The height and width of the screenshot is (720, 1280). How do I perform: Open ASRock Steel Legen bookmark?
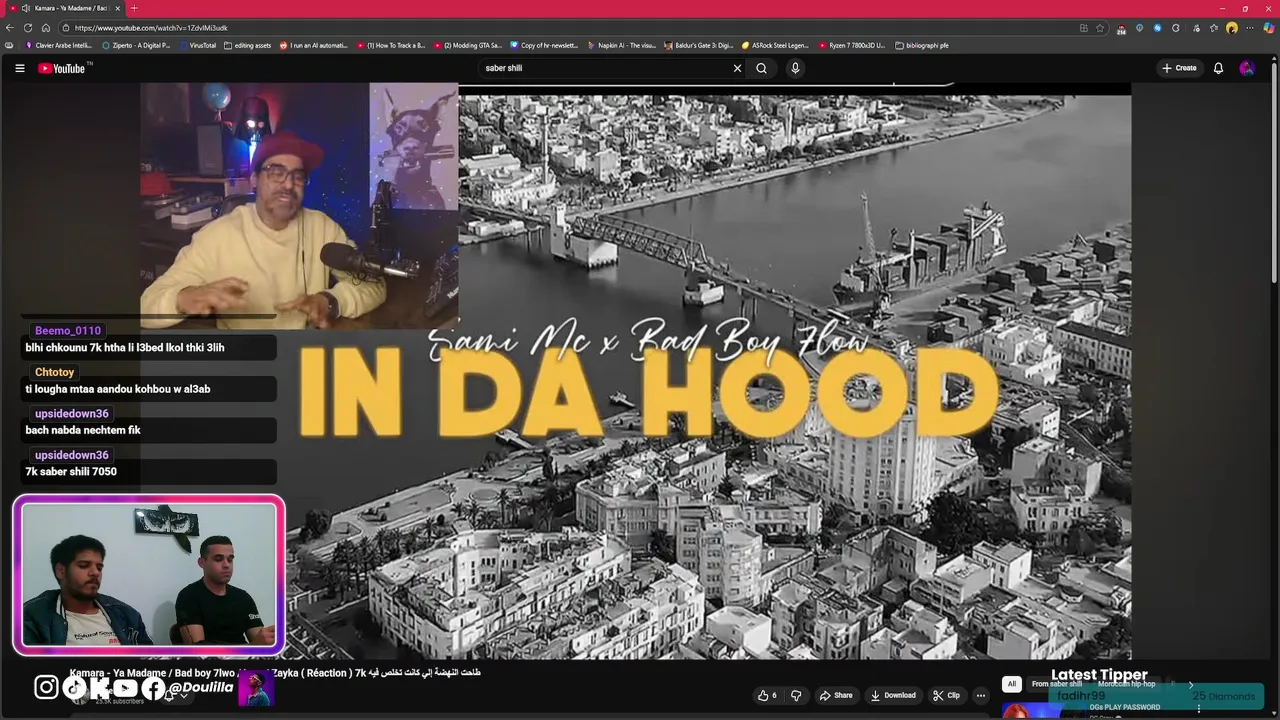click(776, 45)
